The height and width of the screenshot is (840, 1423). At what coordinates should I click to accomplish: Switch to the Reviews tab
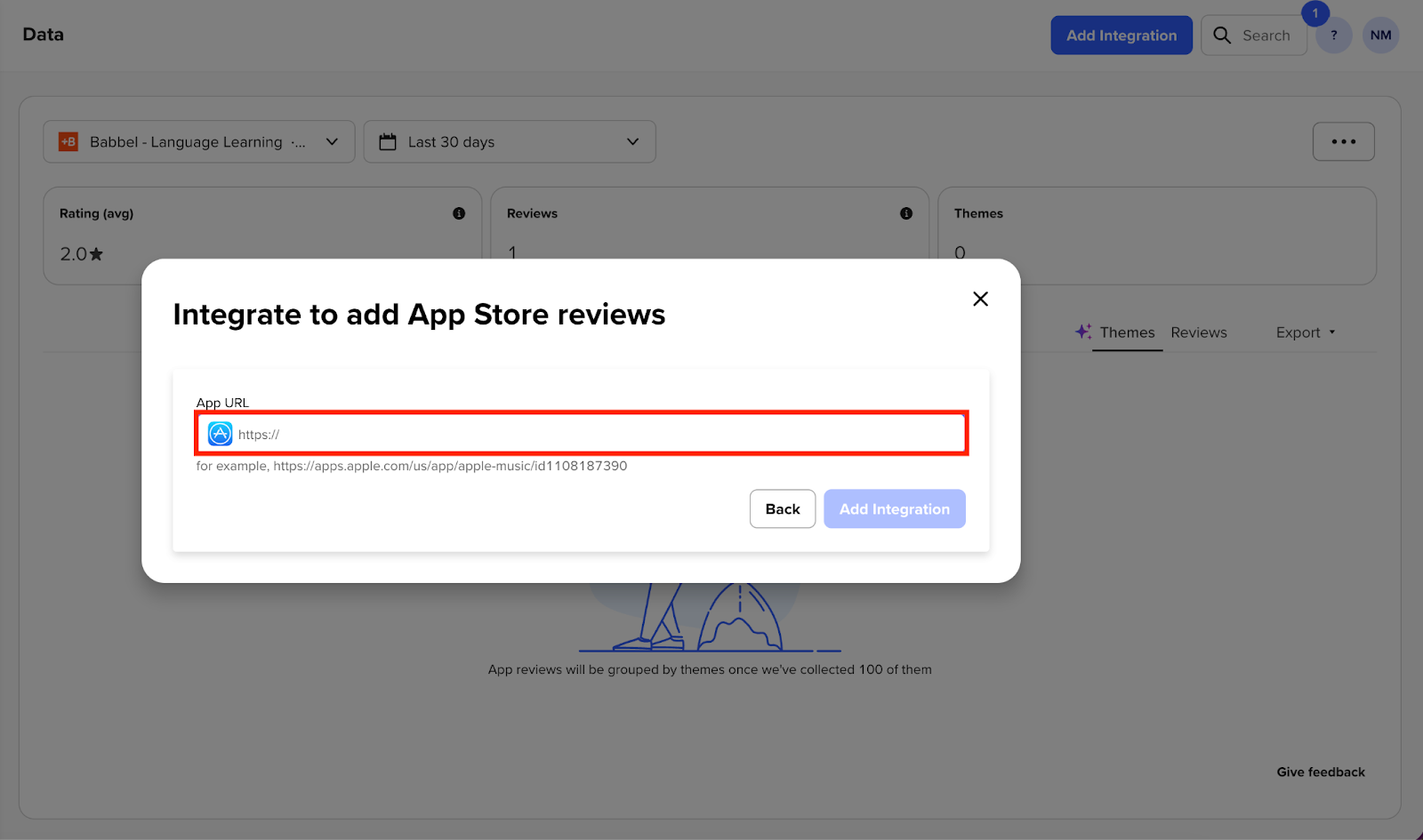coord(1198,332)
